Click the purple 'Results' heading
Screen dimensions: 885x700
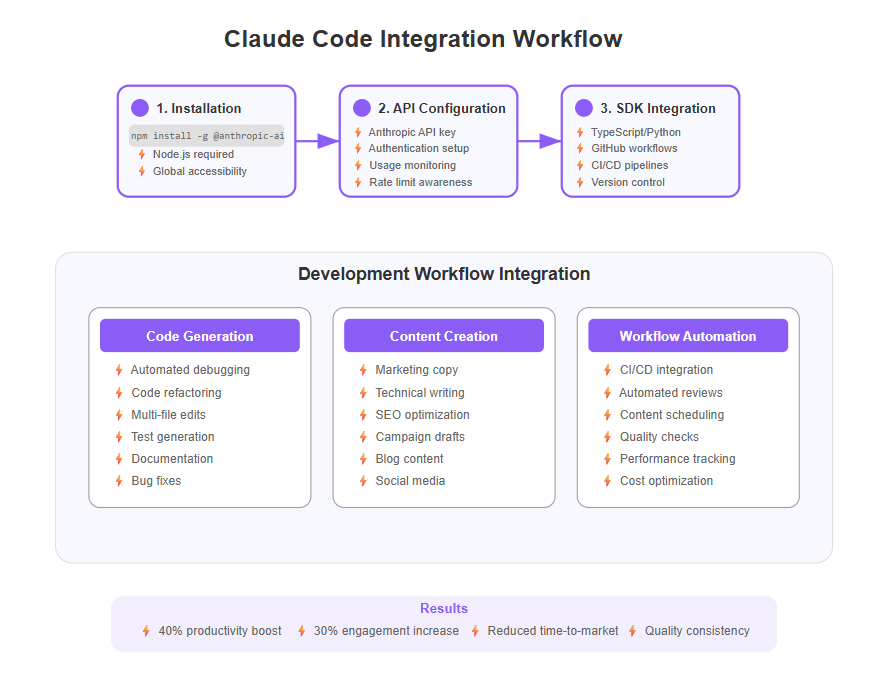[x=444, y=608]
